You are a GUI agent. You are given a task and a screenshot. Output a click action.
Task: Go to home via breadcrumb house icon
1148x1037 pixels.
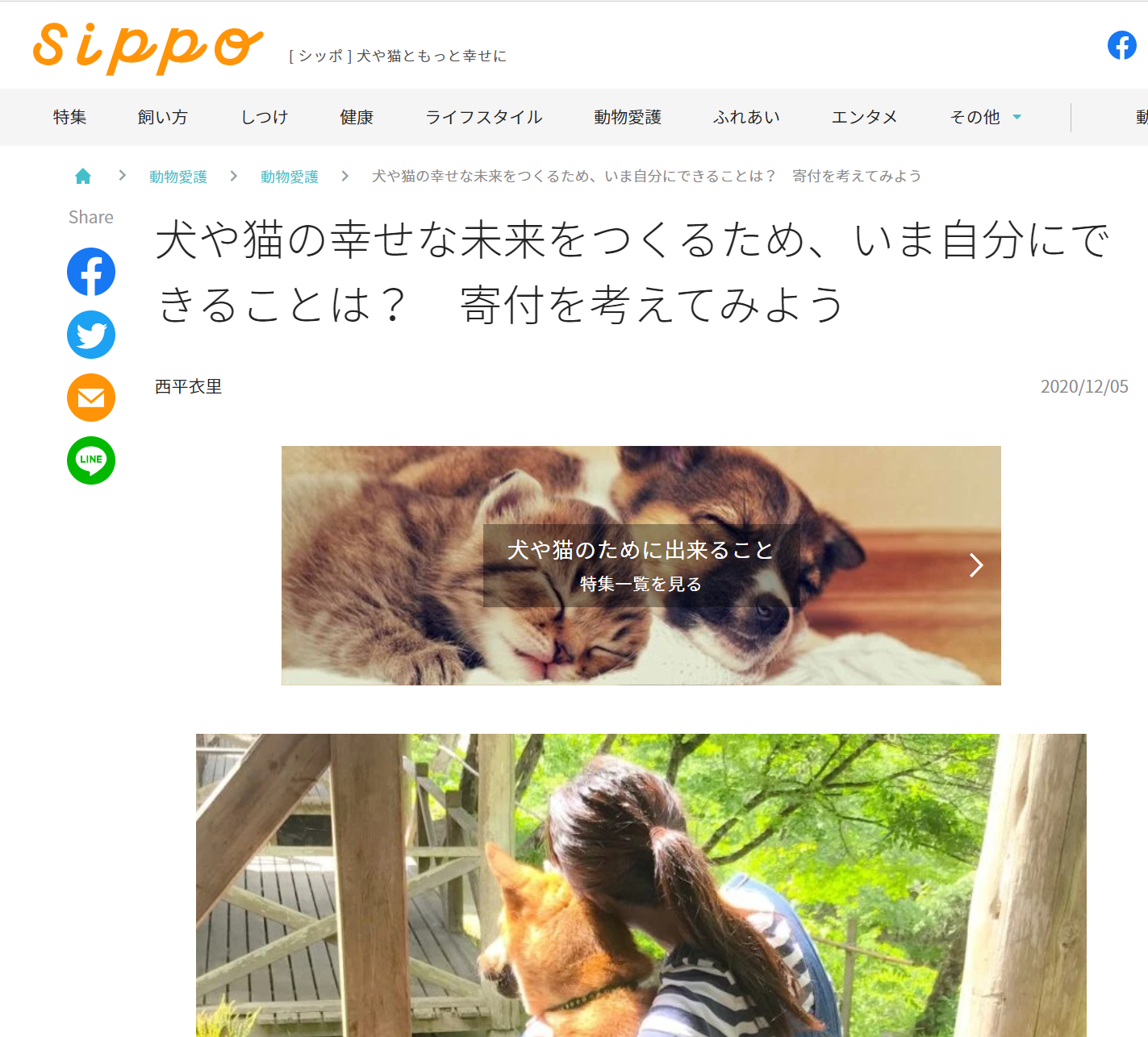[x=83, y=176]
